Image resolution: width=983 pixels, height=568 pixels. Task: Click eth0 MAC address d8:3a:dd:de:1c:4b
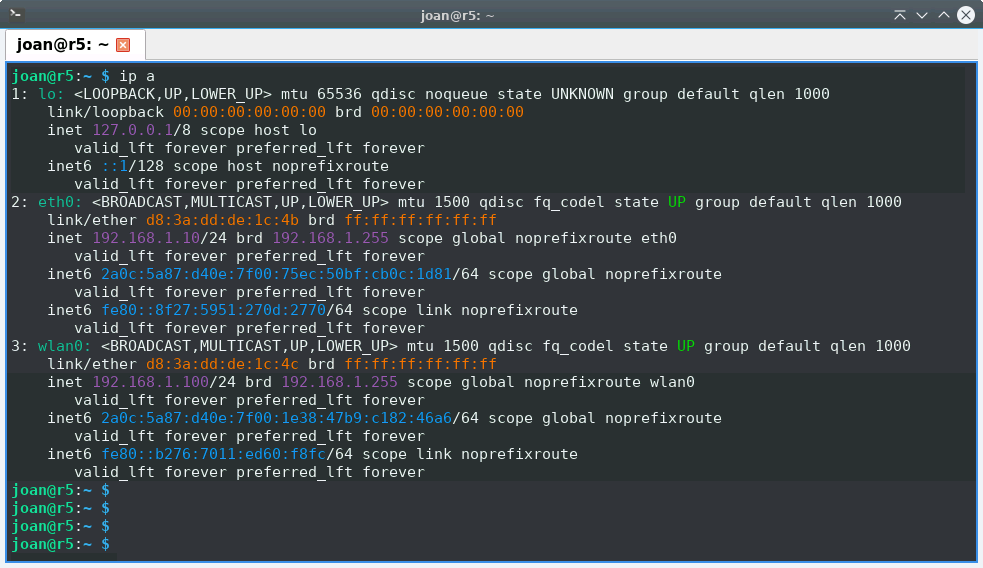point(221,220)
